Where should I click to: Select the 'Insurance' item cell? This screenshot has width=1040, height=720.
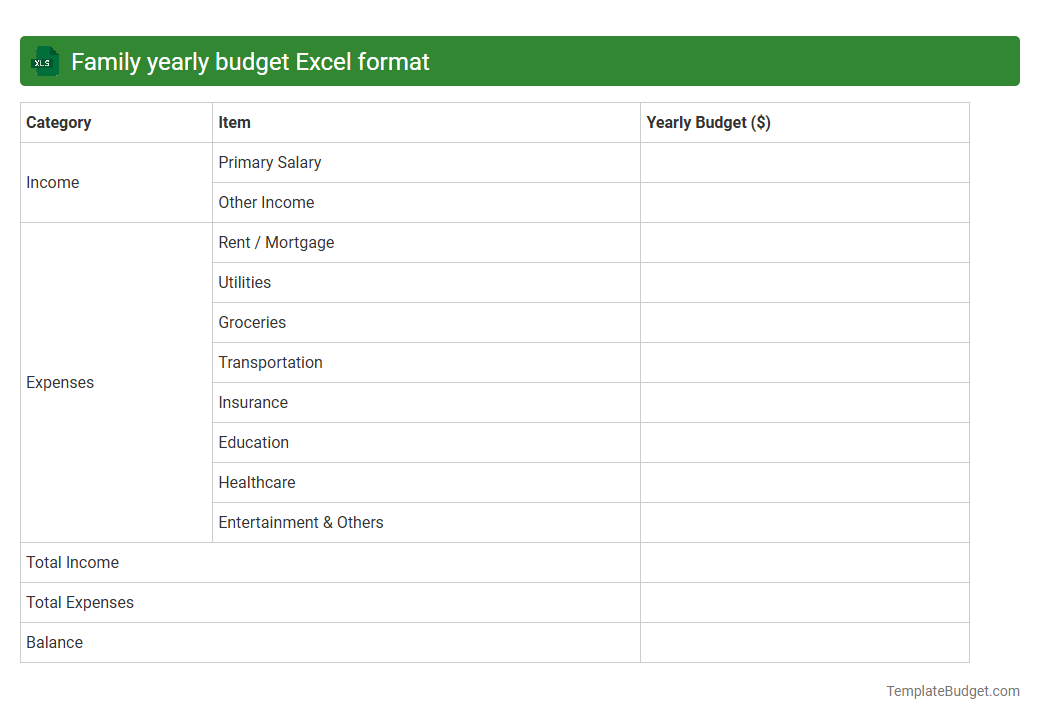253,402
